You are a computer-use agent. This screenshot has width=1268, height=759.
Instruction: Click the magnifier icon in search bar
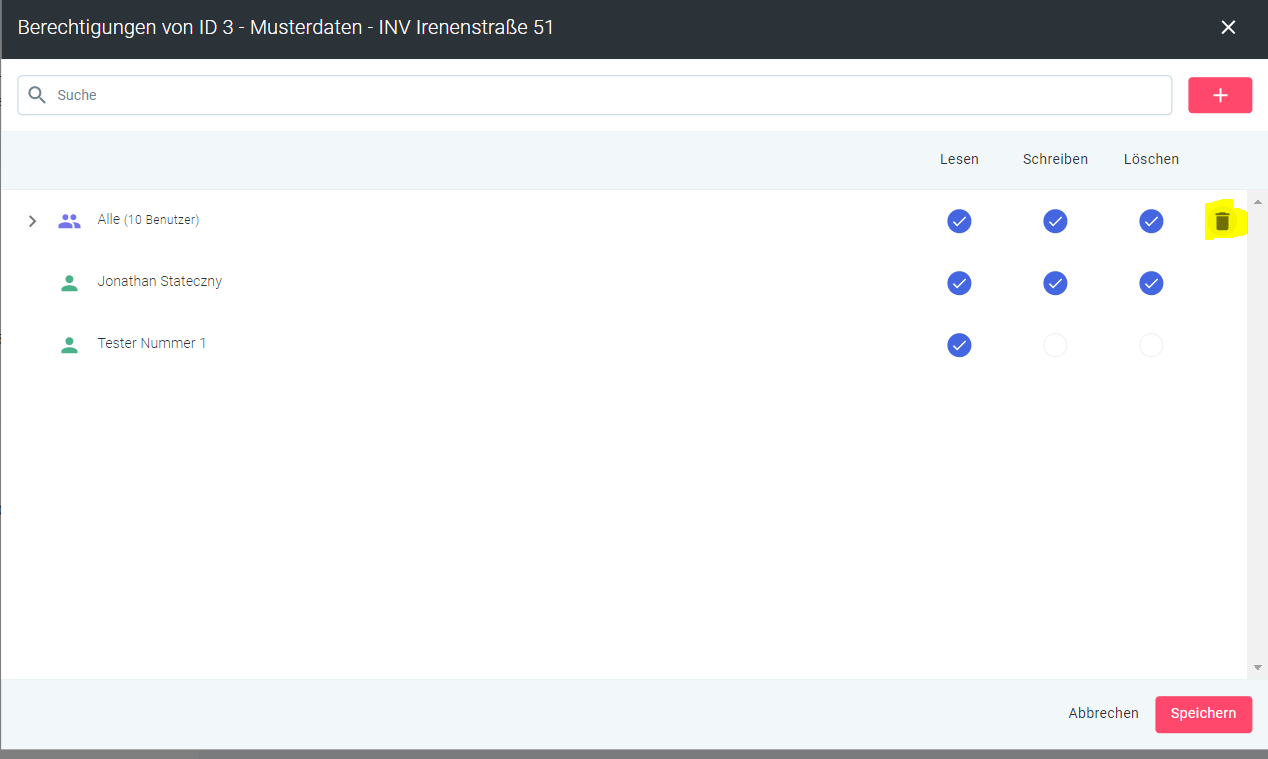37,95
